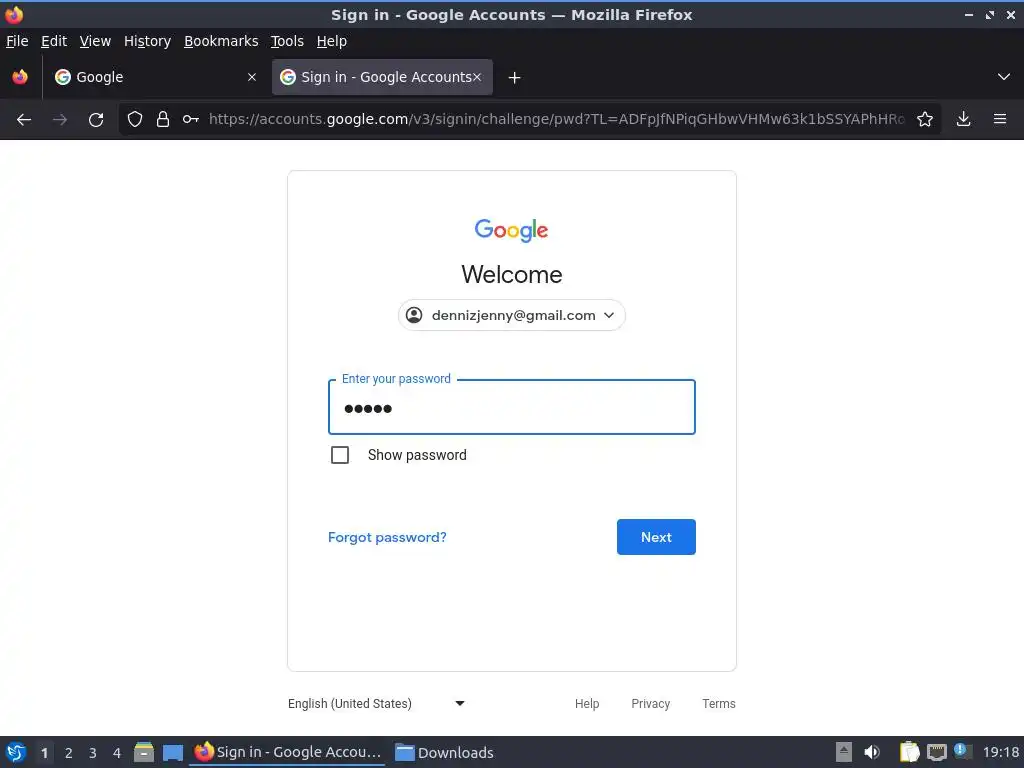Close the Sign in tab
The width and height of the screenshot is (1024, 768).
477,77
